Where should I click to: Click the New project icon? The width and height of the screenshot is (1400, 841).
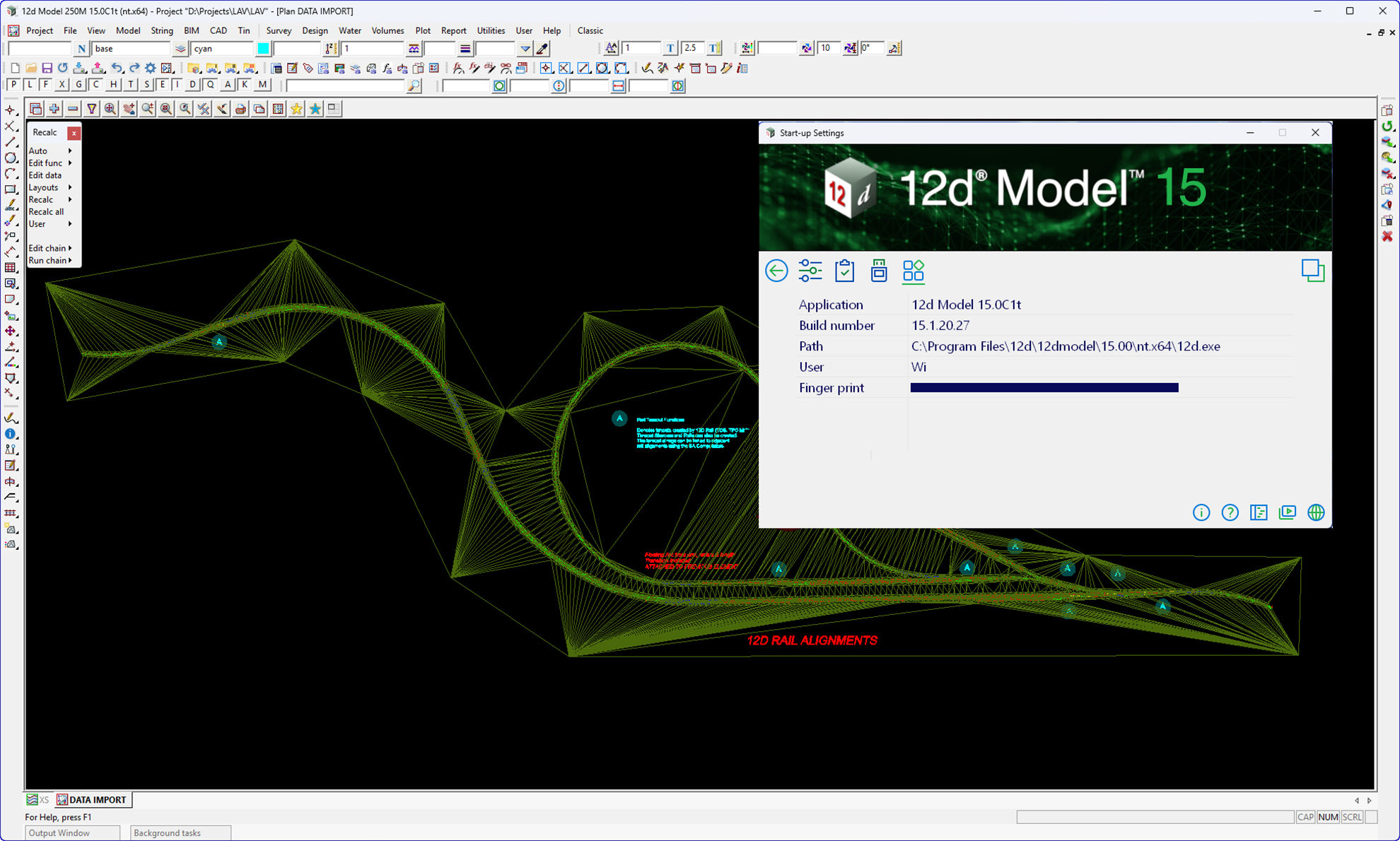coord(15,68)
